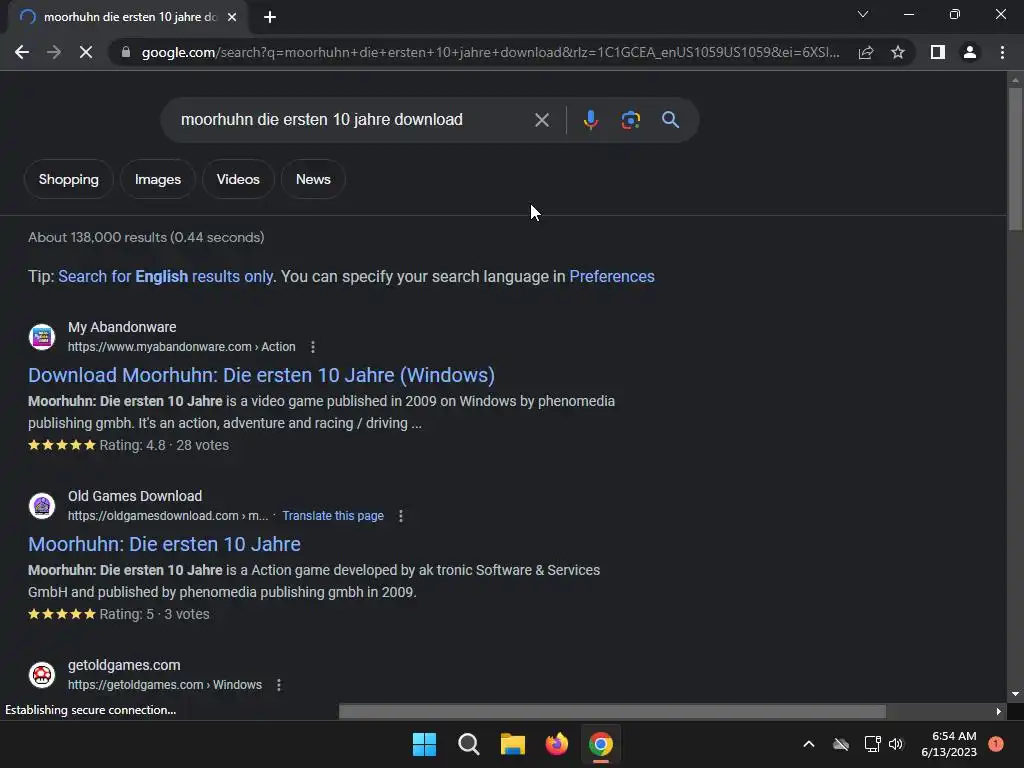Open Chrome's side panel
This screenshot has height=768, width=1024.
tap(938, 52)
